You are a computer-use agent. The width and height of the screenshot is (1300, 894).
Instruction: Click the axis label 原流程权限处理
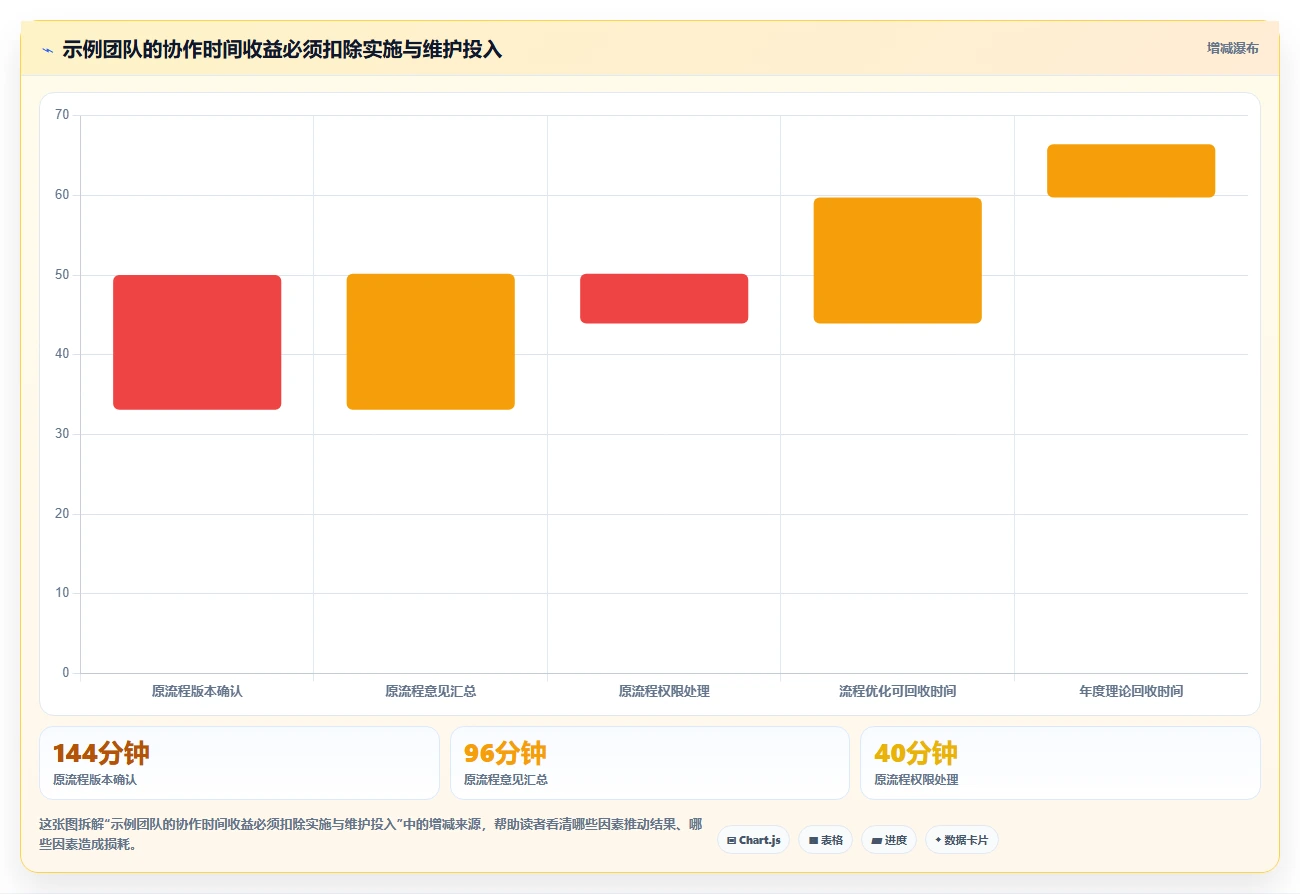[x=664, y=691]
